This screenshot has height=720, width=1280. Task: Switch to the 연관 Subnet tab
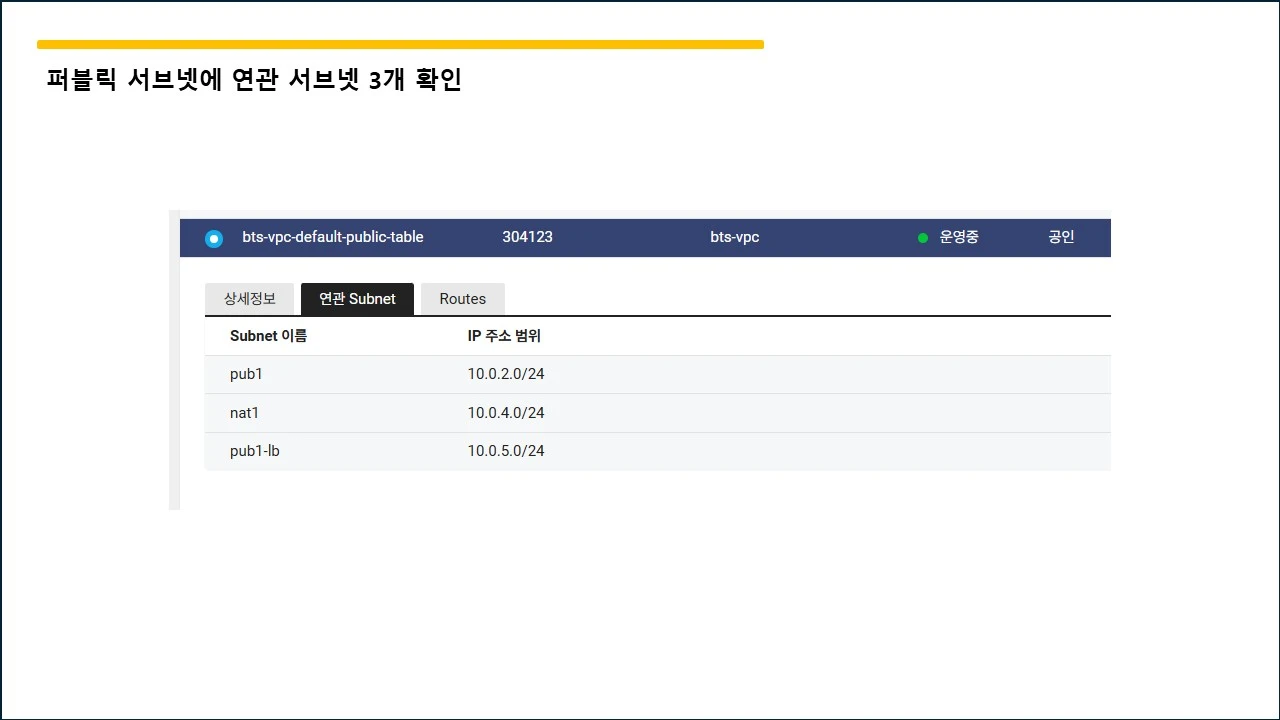point(357,299)
